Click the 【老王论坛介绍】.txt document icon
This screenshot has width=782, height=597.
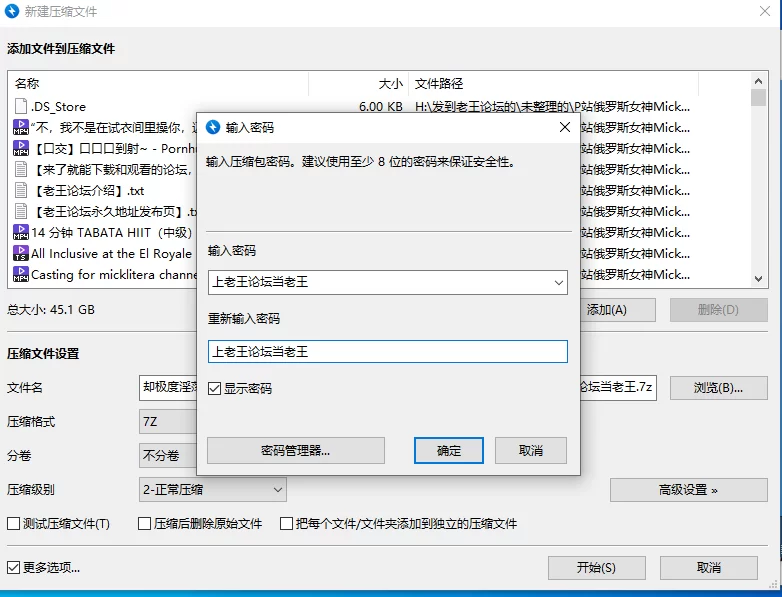pyautogui.click(x=21, y=190)
